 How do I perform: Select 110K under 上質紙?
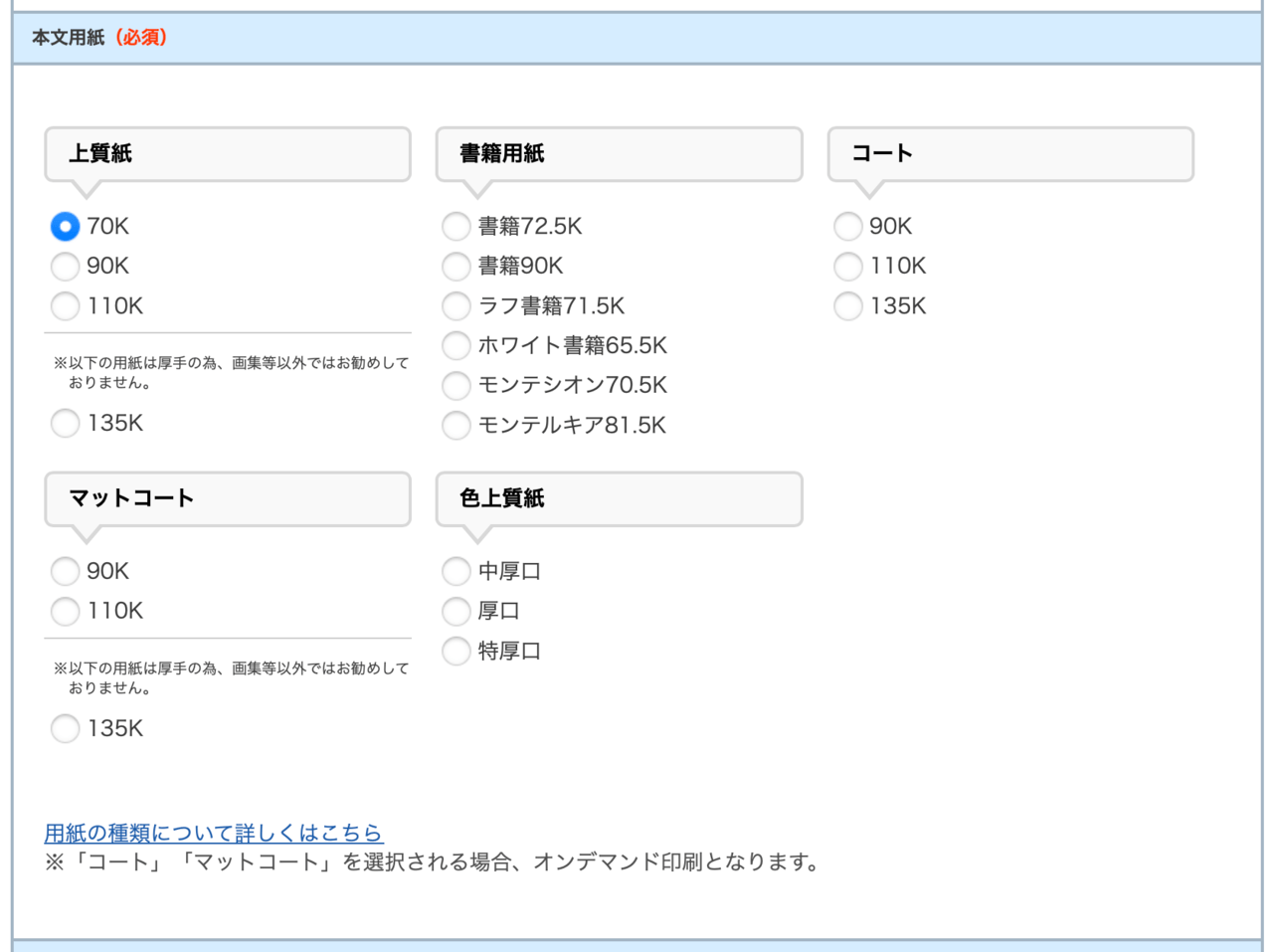pos(65,306)
